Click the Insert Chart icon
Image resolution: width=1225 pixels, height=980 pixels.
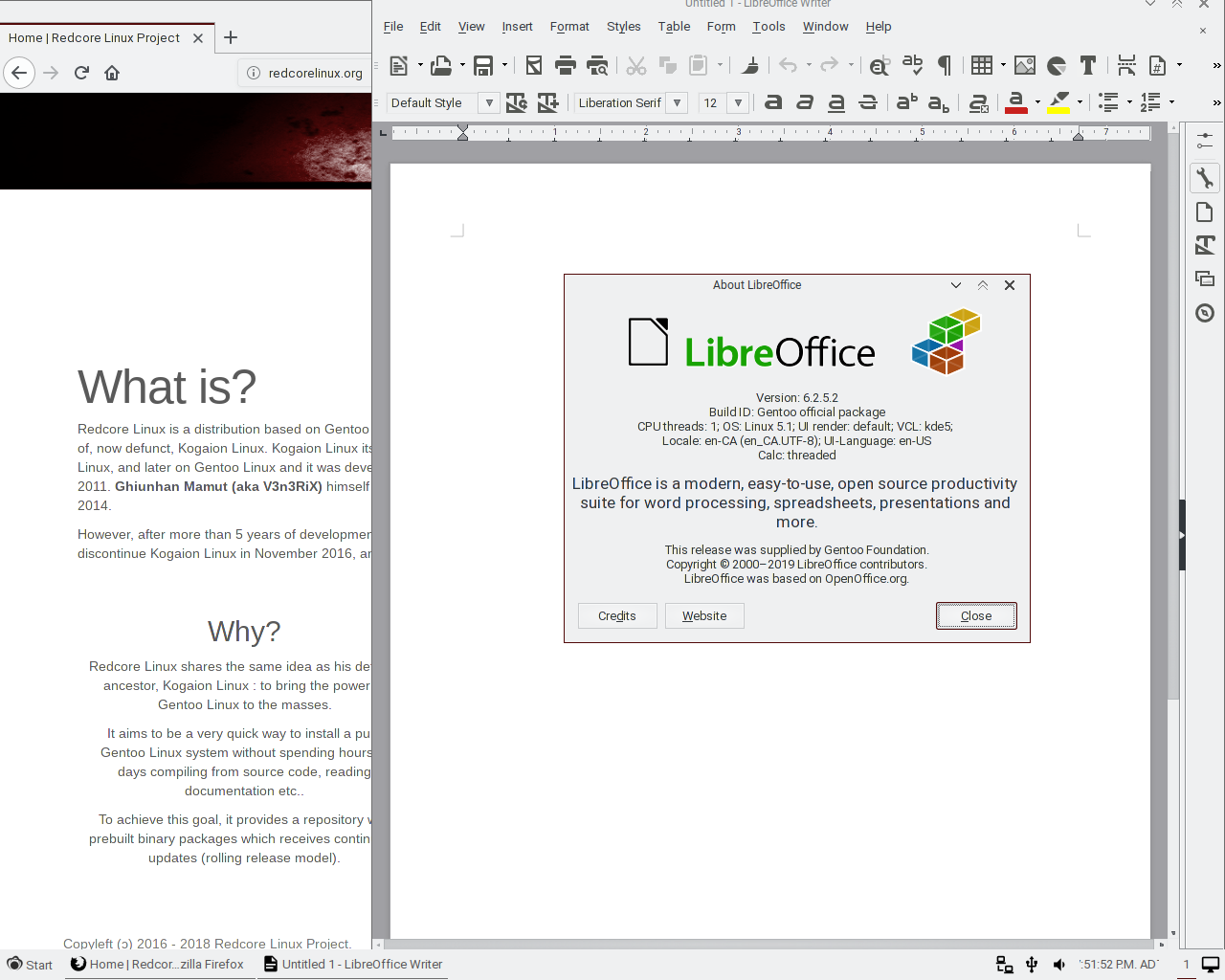[1057, 65]
